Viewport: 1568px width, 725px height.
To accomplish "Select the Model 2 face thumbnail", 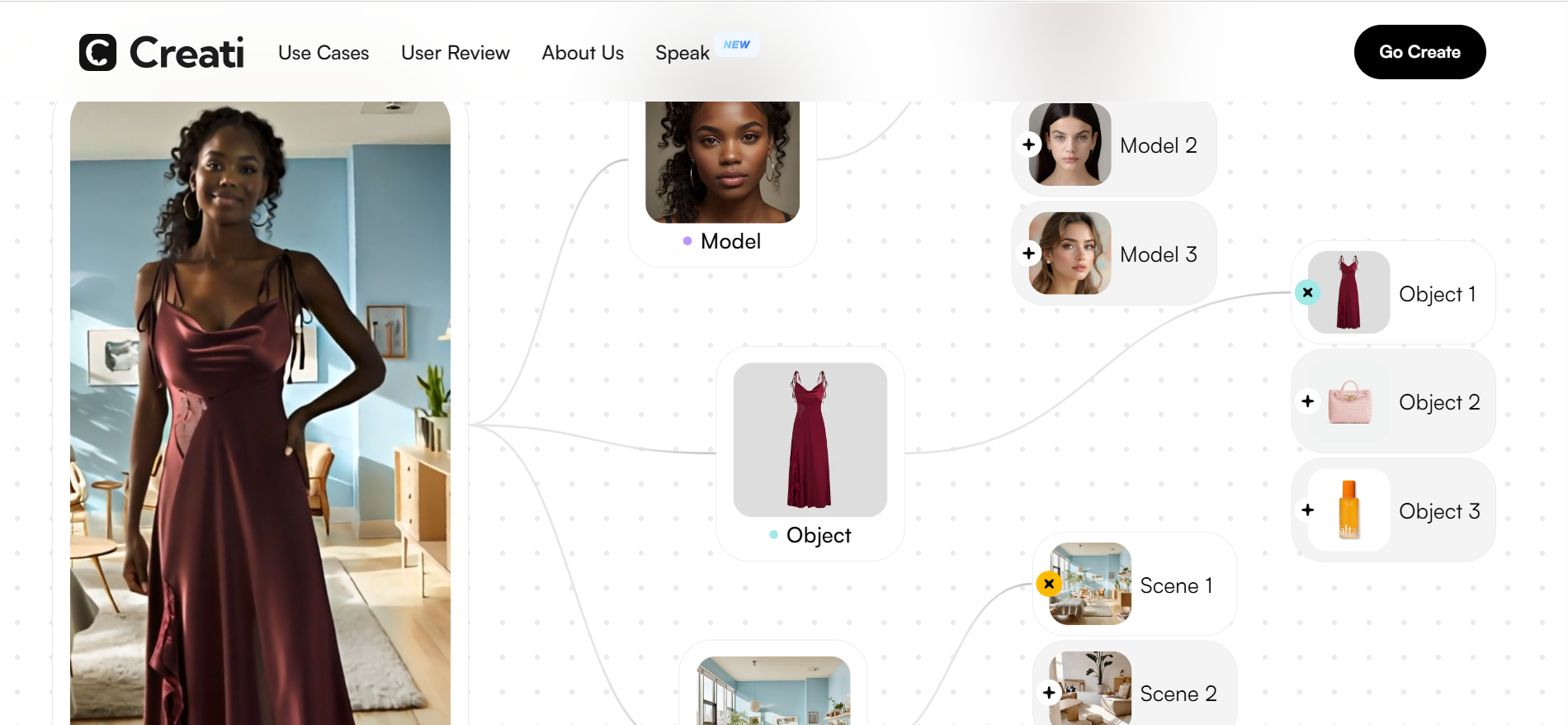I will 1070,145.
